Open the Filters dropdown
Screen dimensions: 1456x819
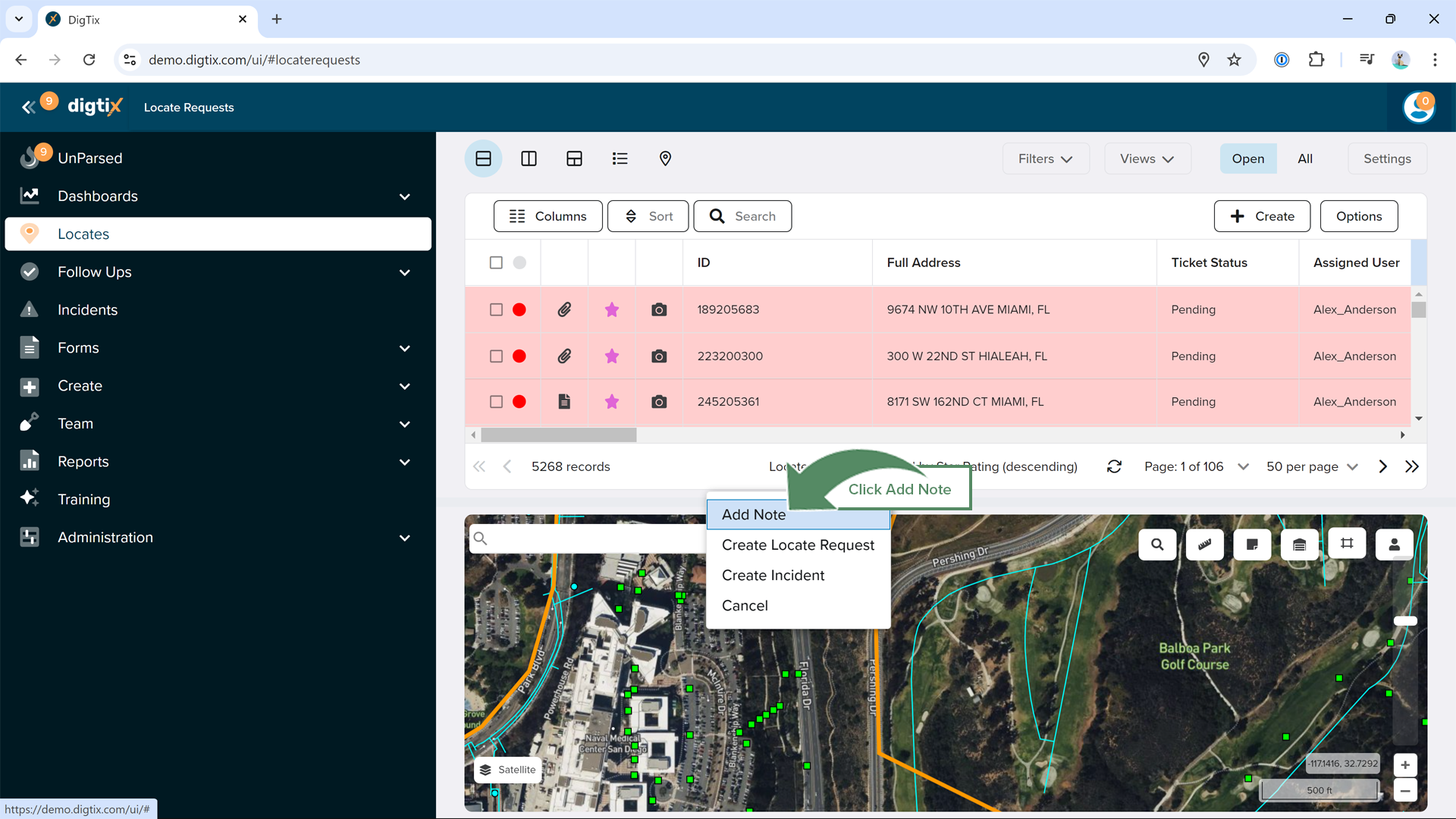pyautogui.click(x=1045, y=158)
